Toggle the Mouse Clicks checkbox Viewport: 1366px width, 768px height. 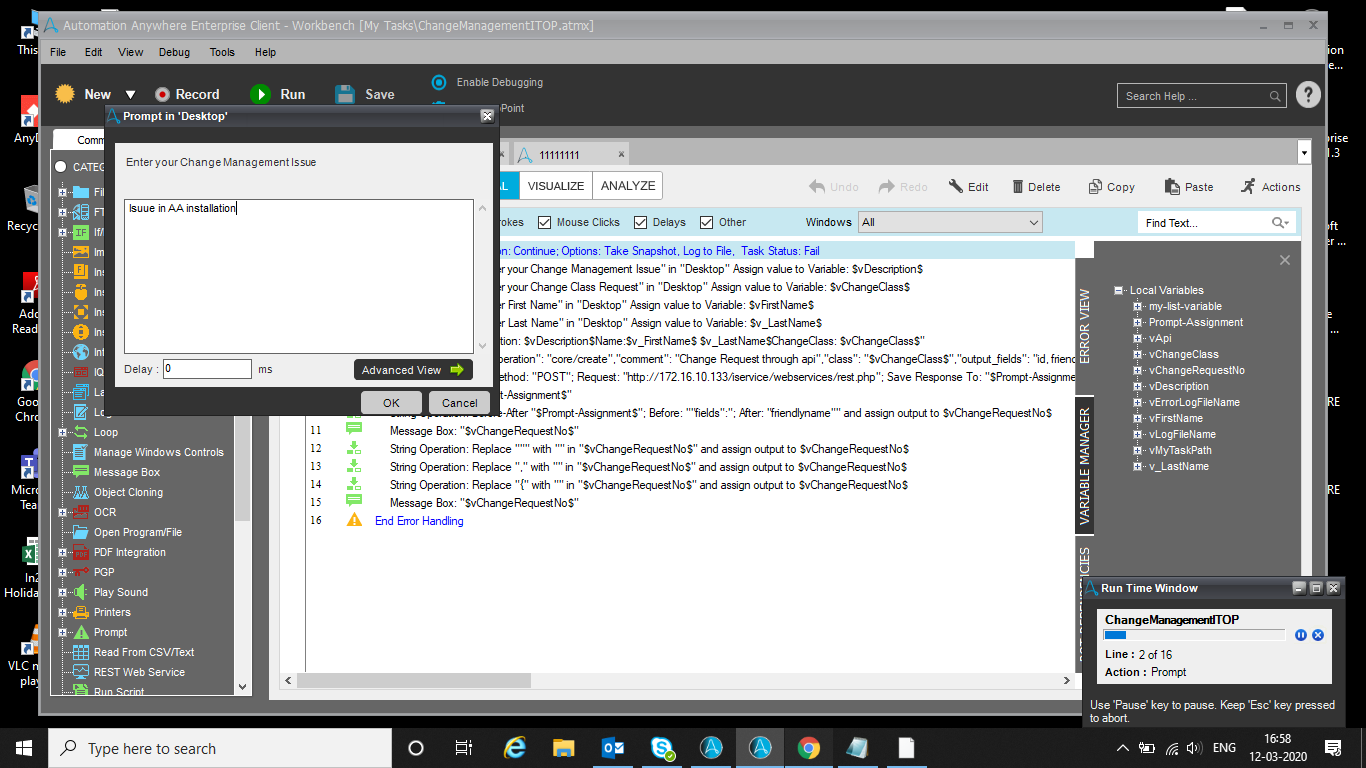click(x=545, y=223)
